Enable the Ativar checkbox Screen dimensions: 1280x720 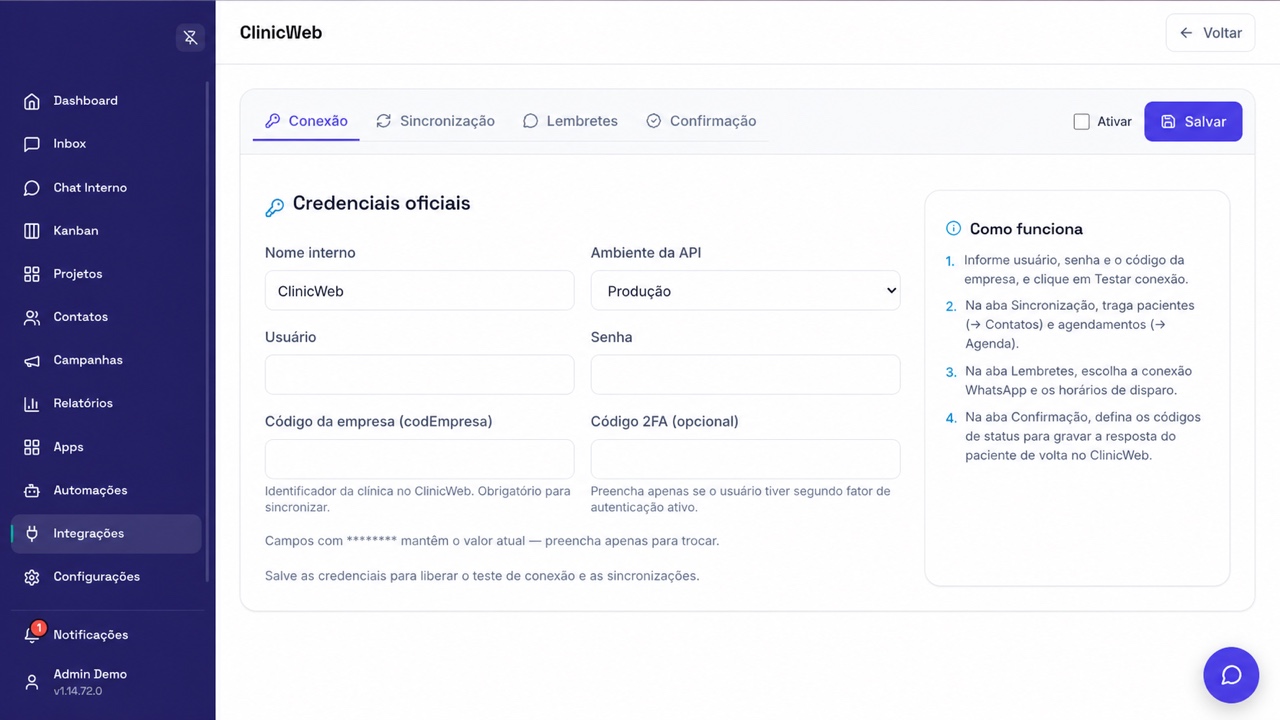(1081, 121)
